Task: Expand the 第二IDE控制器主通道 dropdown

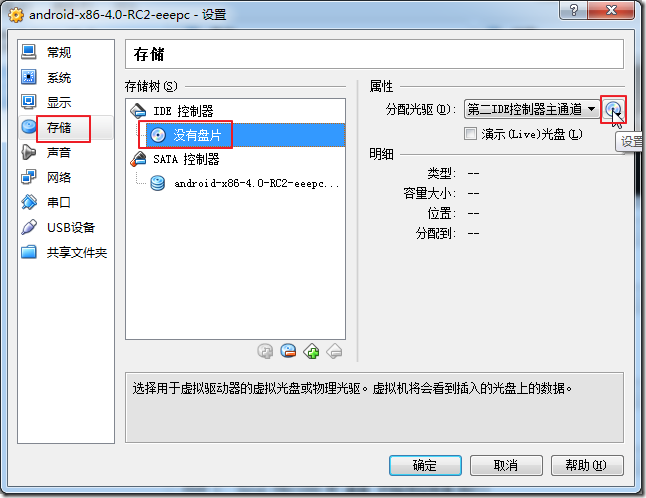Action: tap(532, 109)
